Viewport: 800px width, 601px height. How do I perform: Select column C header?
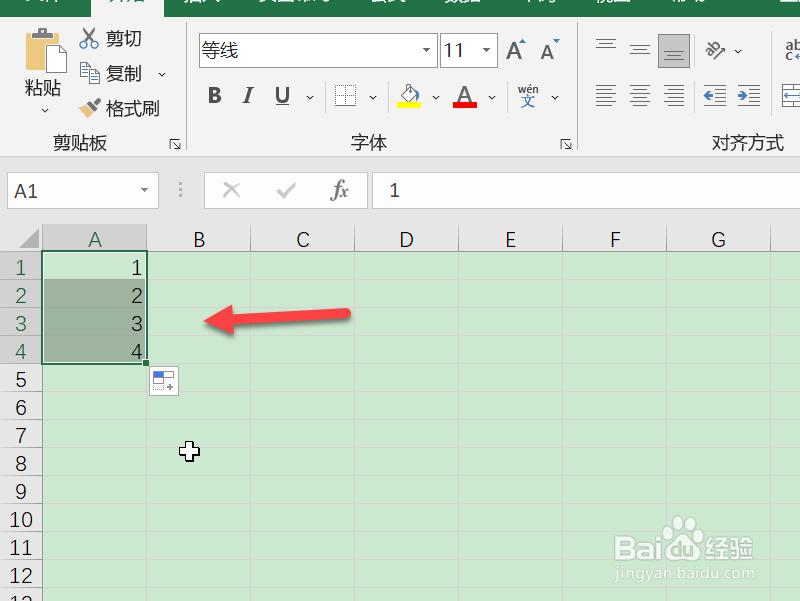click(303, 239)
